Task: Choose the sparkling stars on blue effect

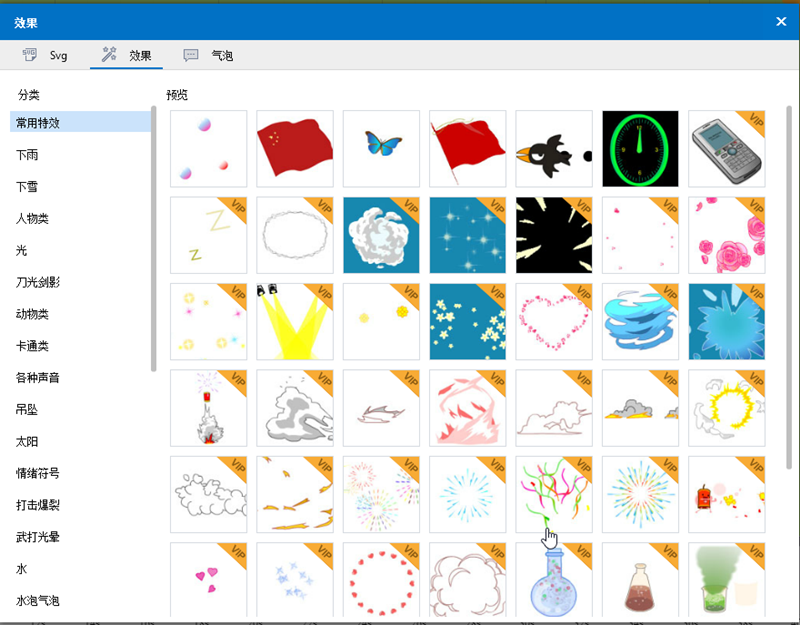Action: [468, 235]
